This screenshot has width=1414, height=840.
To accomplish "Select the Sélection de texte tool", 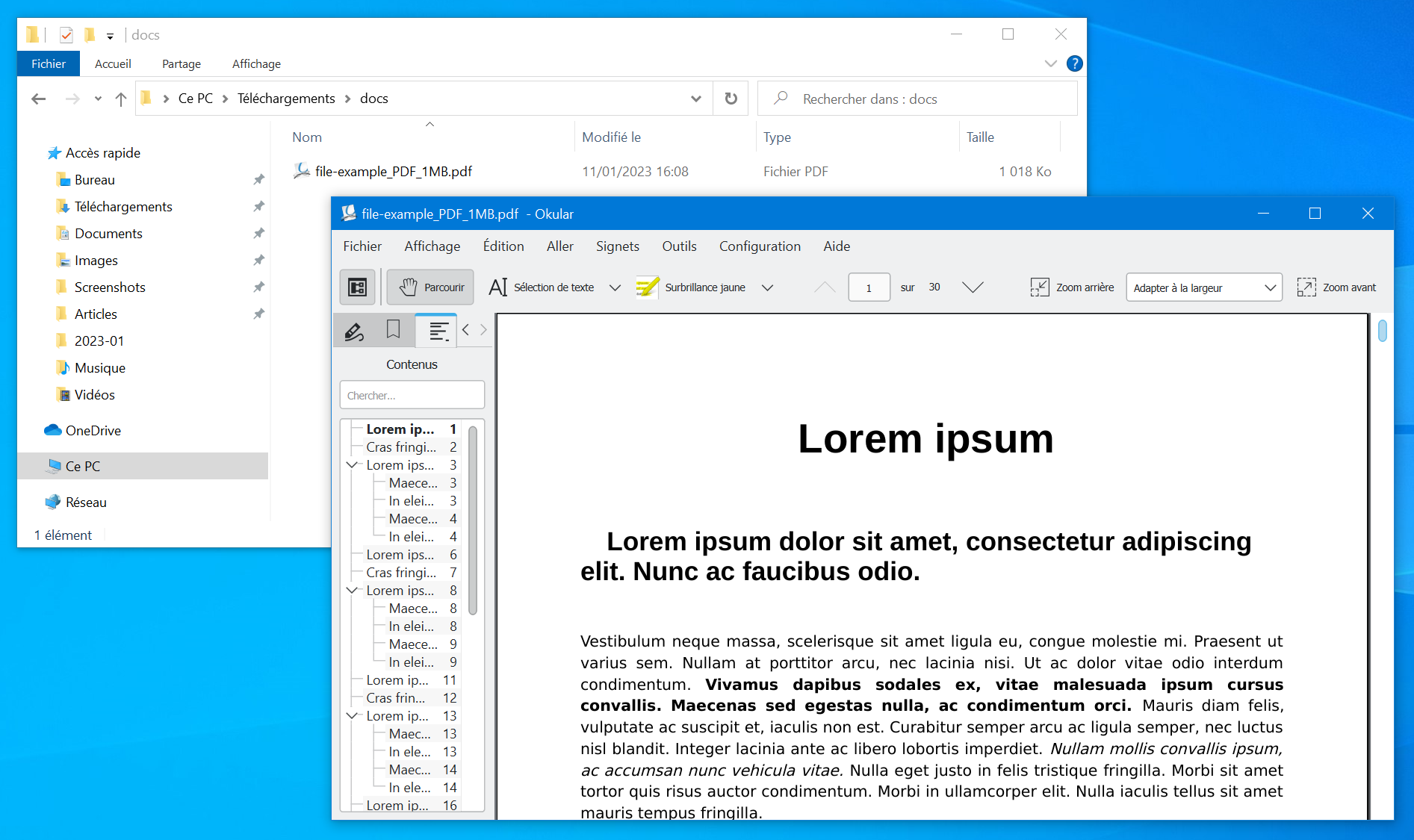I will pos(542,287).
